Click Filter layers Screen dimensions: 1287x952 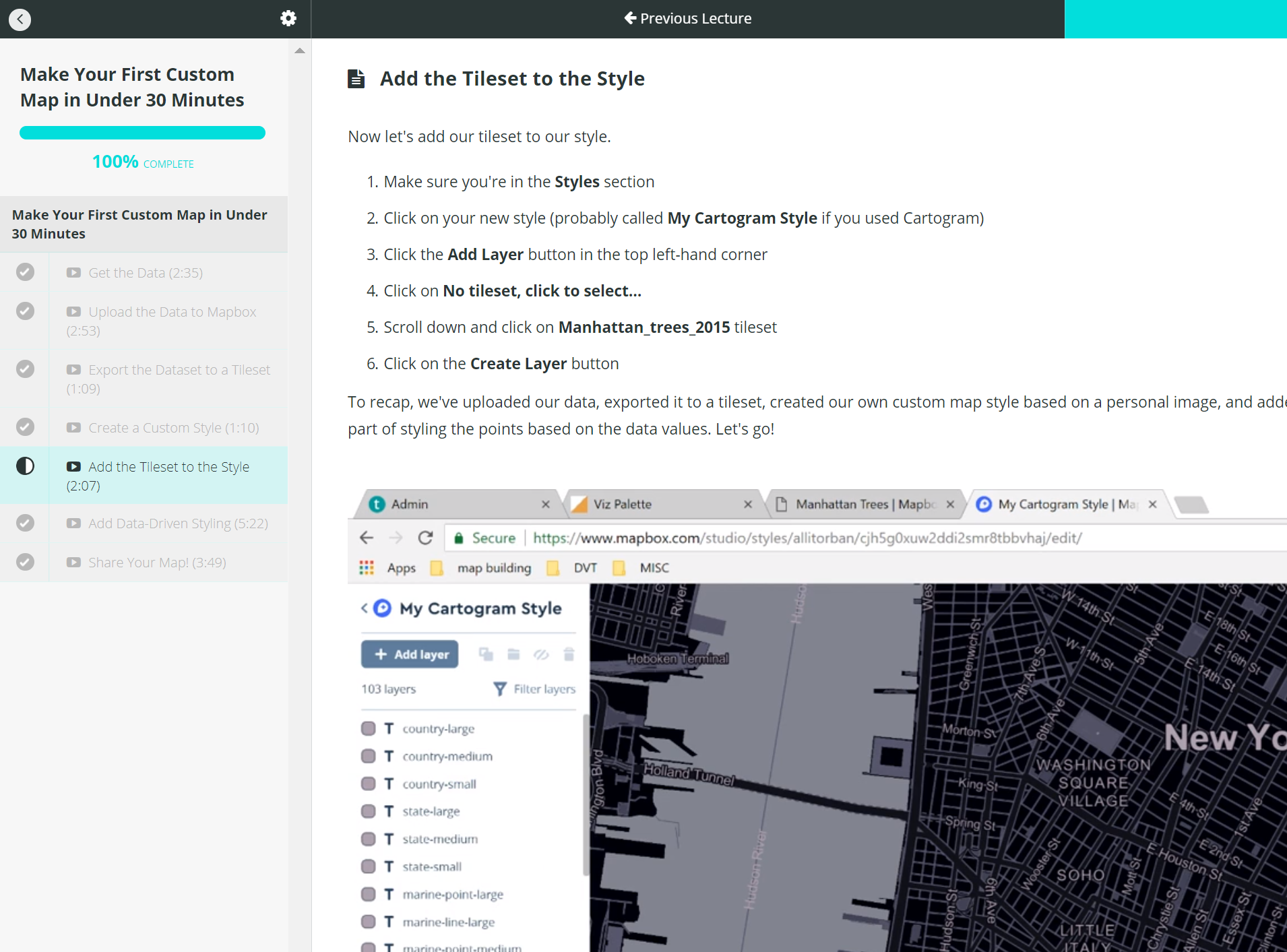(x=534, y=689)
